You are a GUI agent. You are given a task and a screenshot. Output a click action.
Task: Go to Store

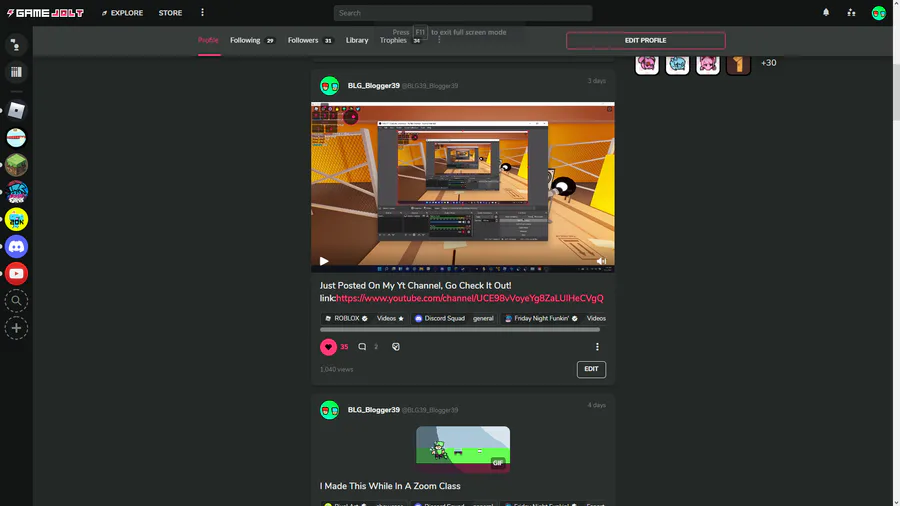(170, 13)
